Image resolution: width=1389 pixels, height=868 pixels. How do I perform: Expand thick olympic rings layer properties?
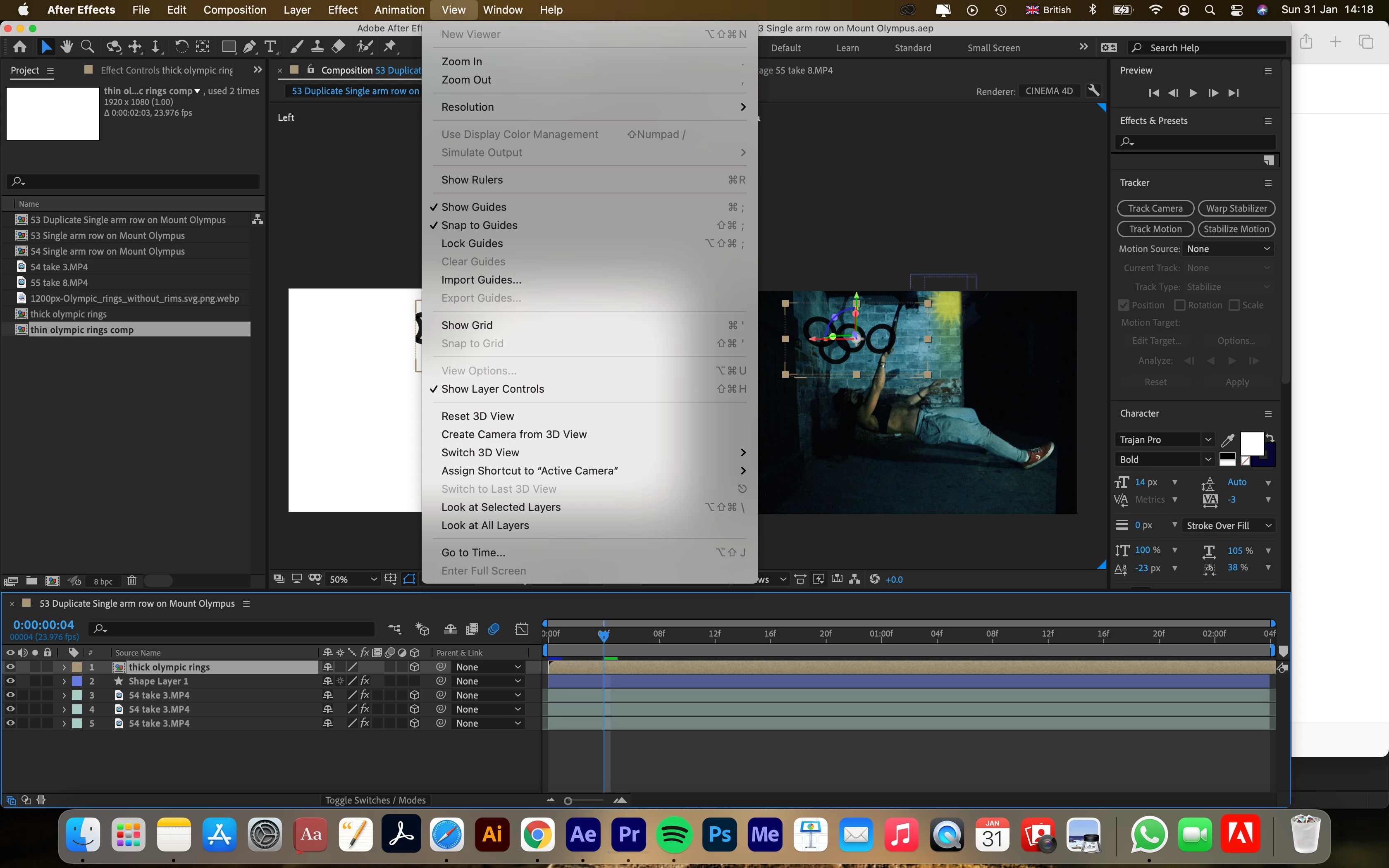pyautogui.click(x=64, y=667)
